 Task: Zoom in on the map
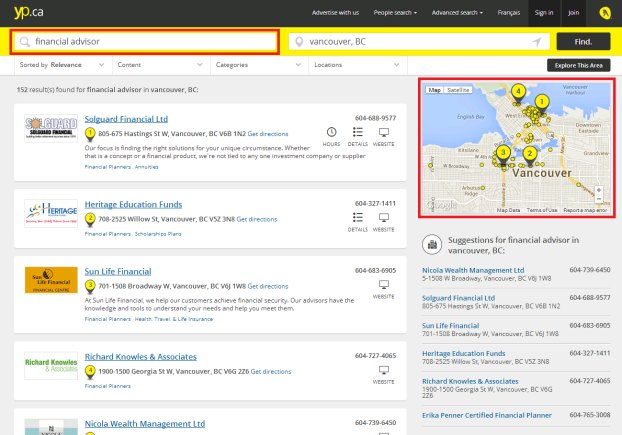pos(599,188)
